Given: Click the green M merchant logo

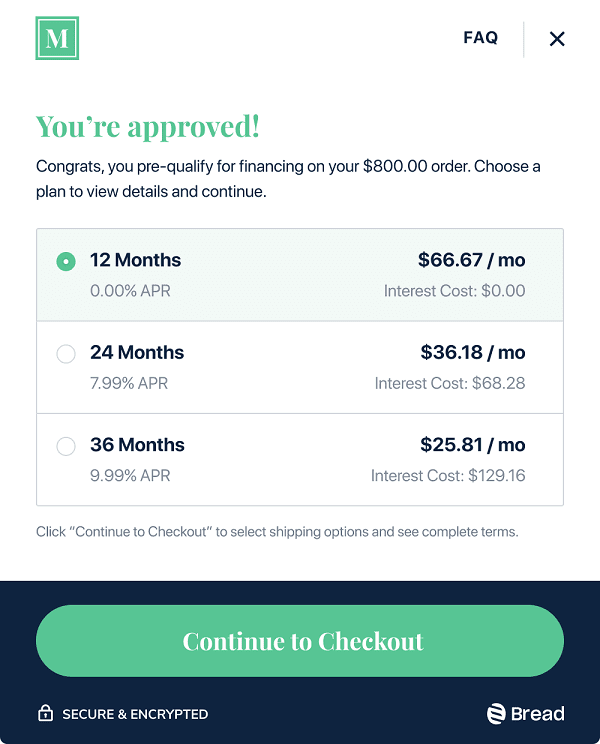Looking at the screenshot, I should pyautogui.click(x=57, y=38).
